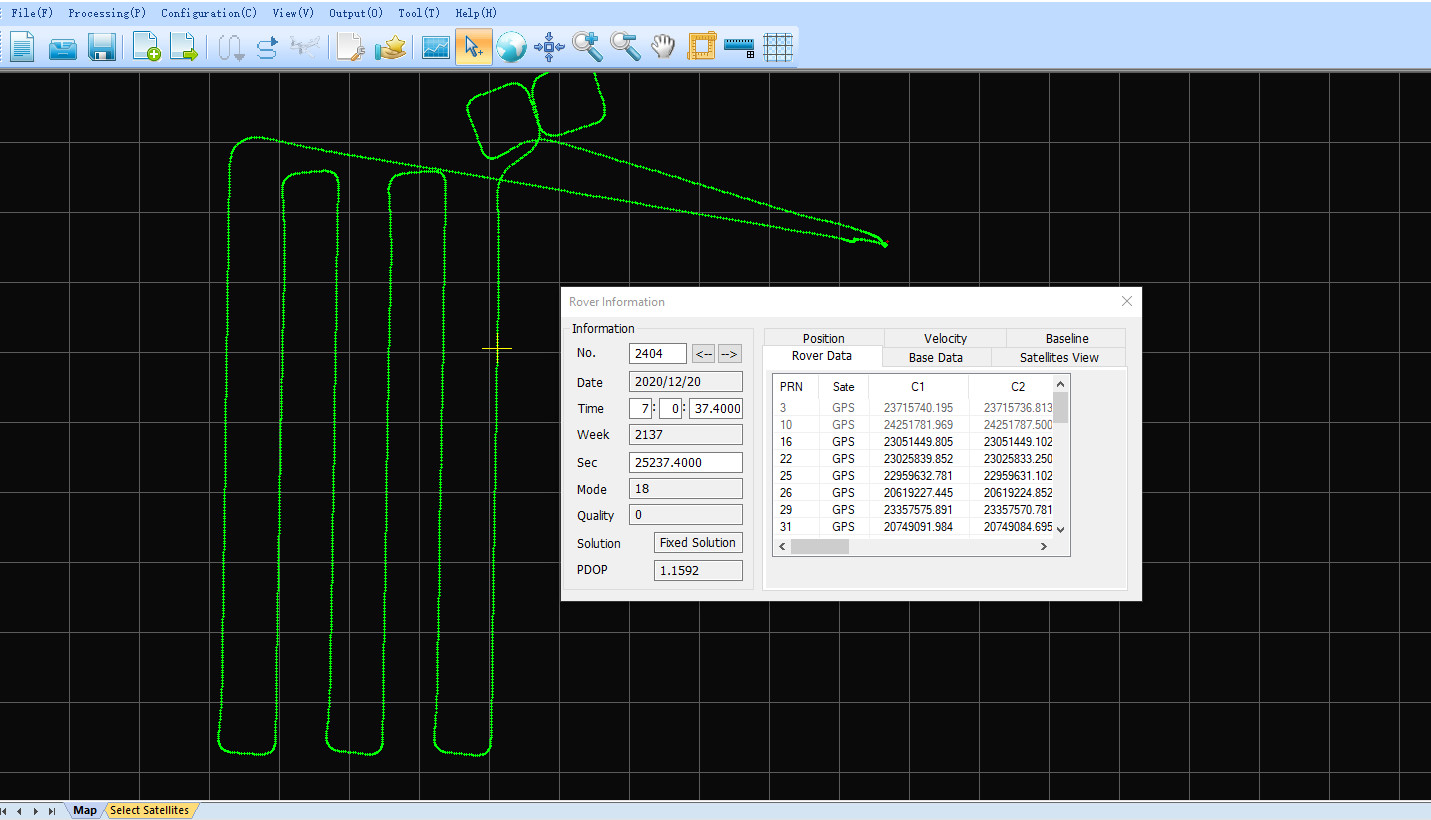
Task: Click the globe map view icon
Action: coord(511,47)
